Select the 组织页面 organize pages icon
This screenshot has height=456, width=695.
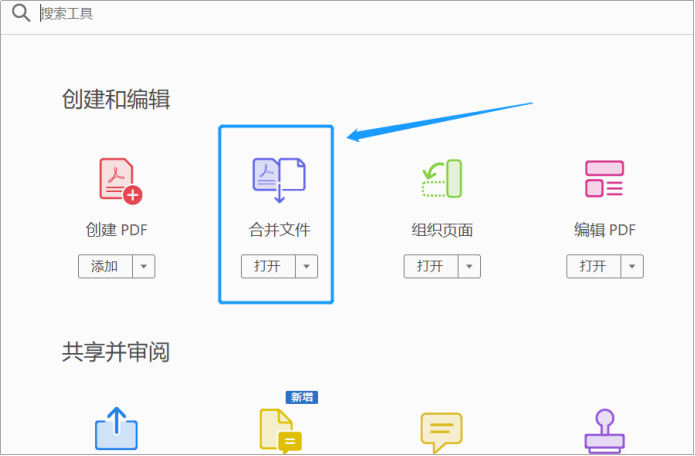point(441,179)
